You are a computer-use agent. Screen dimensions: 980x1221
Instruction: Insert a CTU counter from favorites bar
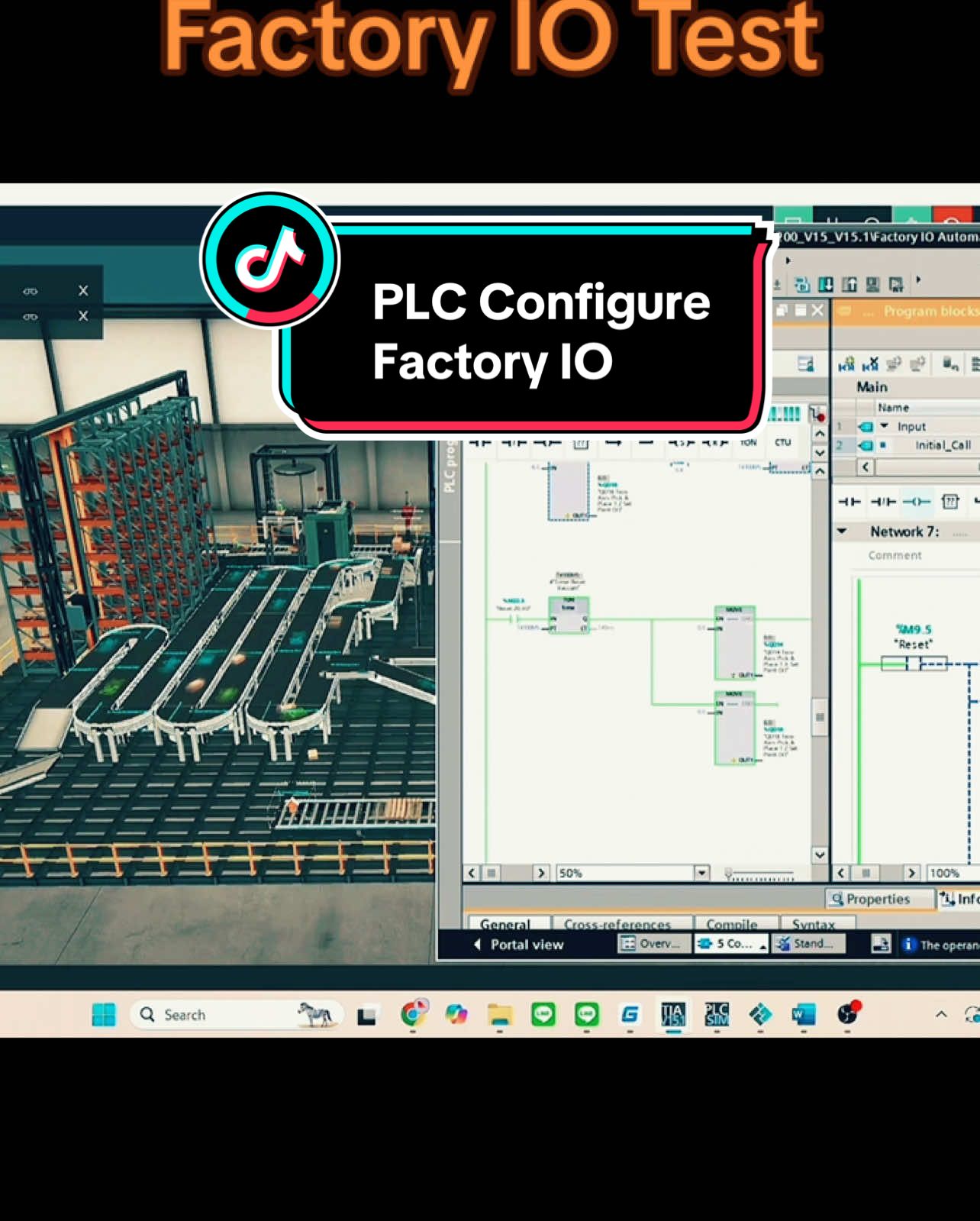[783, 442]
